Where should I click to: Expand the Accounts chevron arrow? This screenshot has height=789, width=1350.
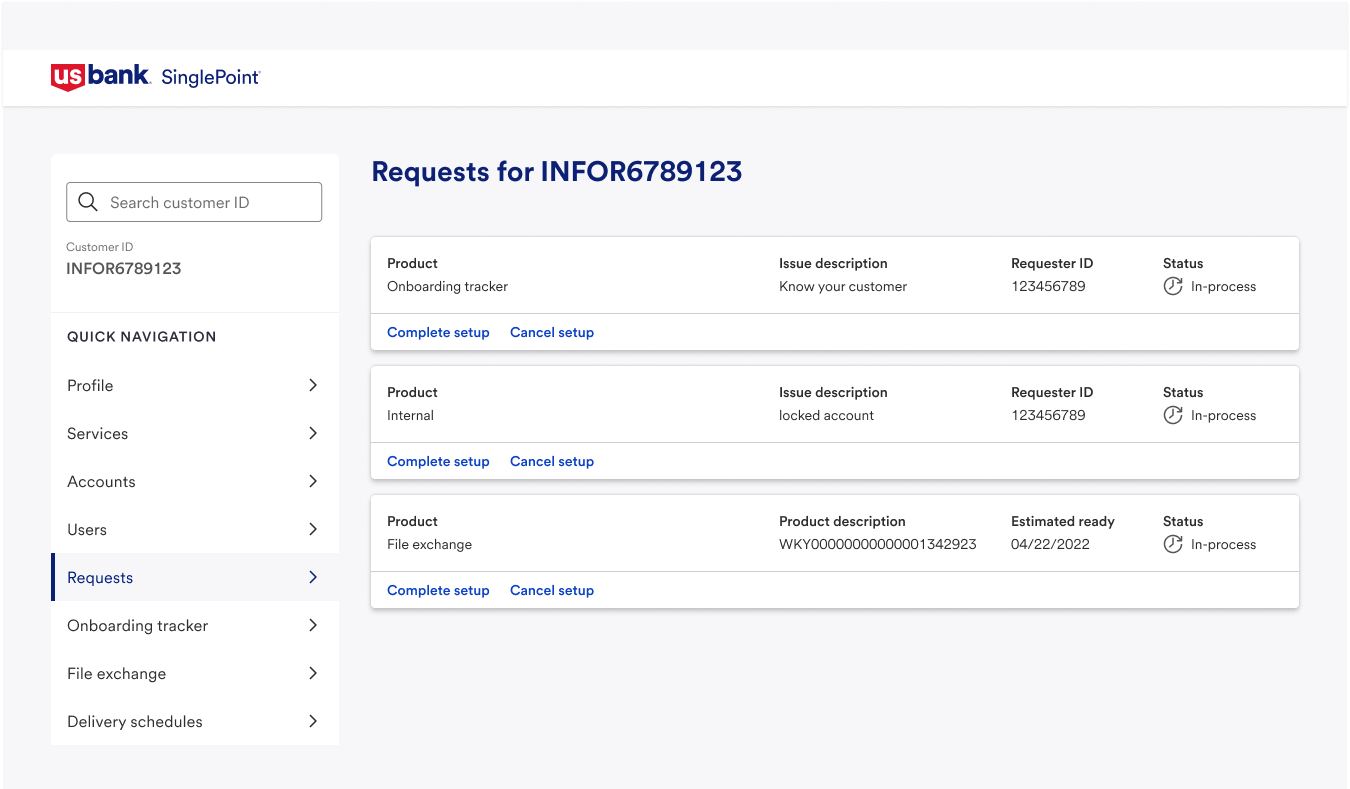(x=313, y=481)
